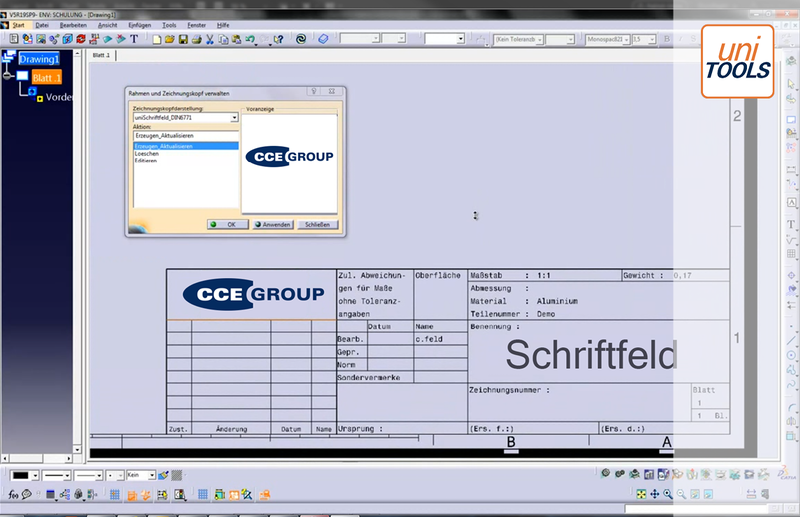Click the Aktion text field

[186, 136]
